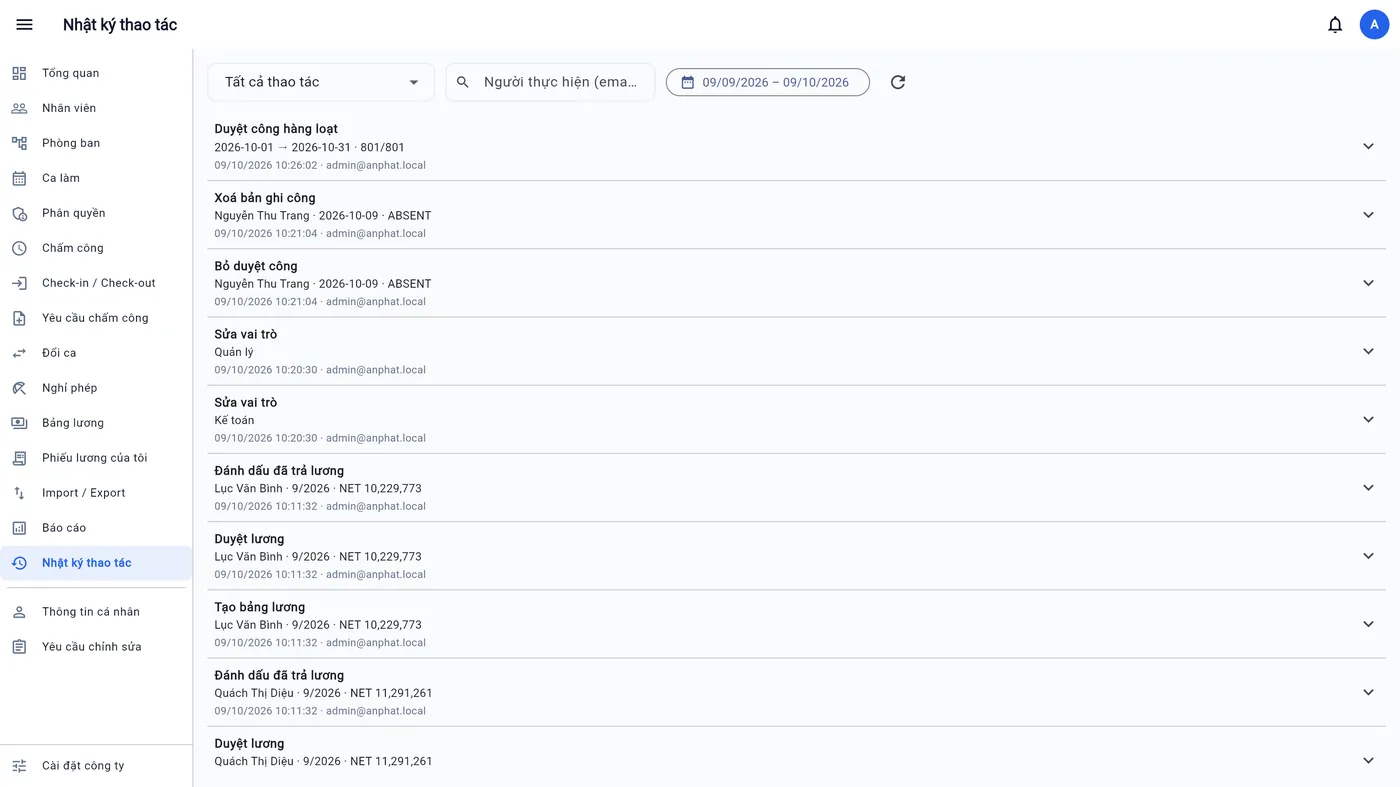Select Nhật ký thao tác in sidebar
This screenshot has height=787, width=1400.
pyautogui.click(x=96, y=563)
